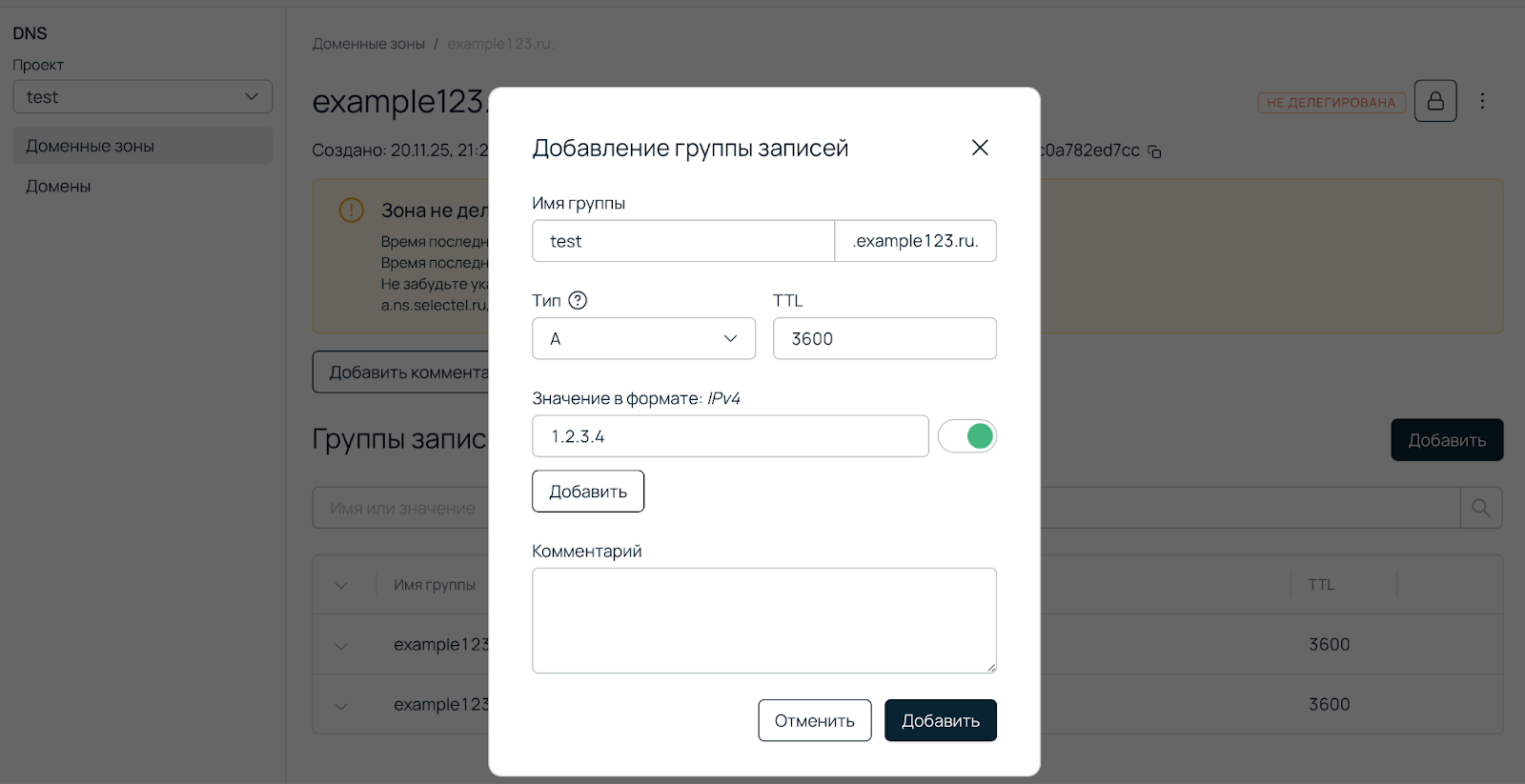1525x784 pixels.
Task: Click the search magnifier icon
Action: tap(1481, 507)
